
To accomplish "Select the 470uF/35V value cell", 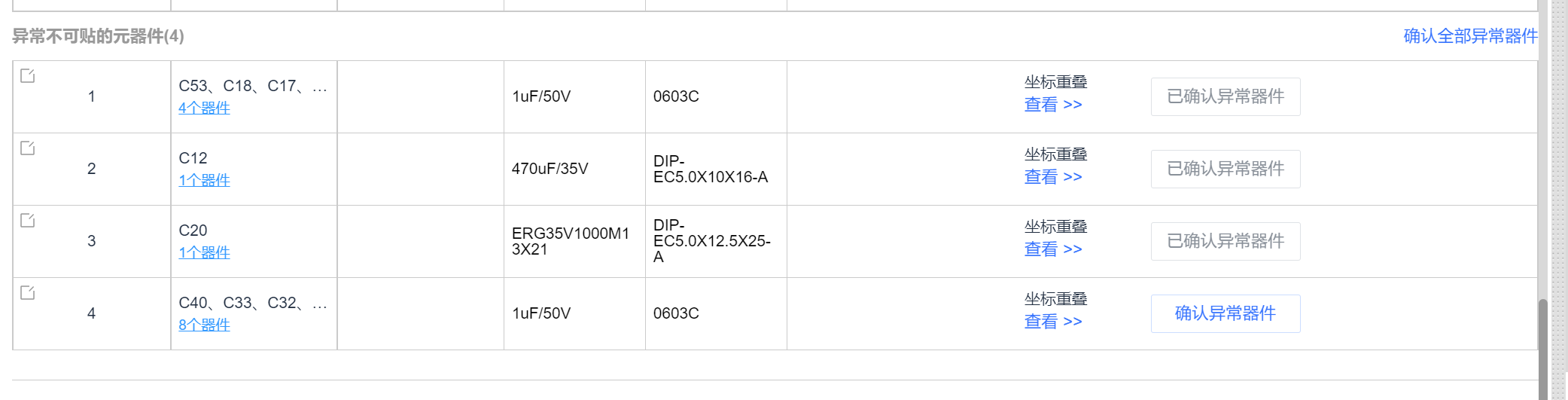I will (550, 169).
